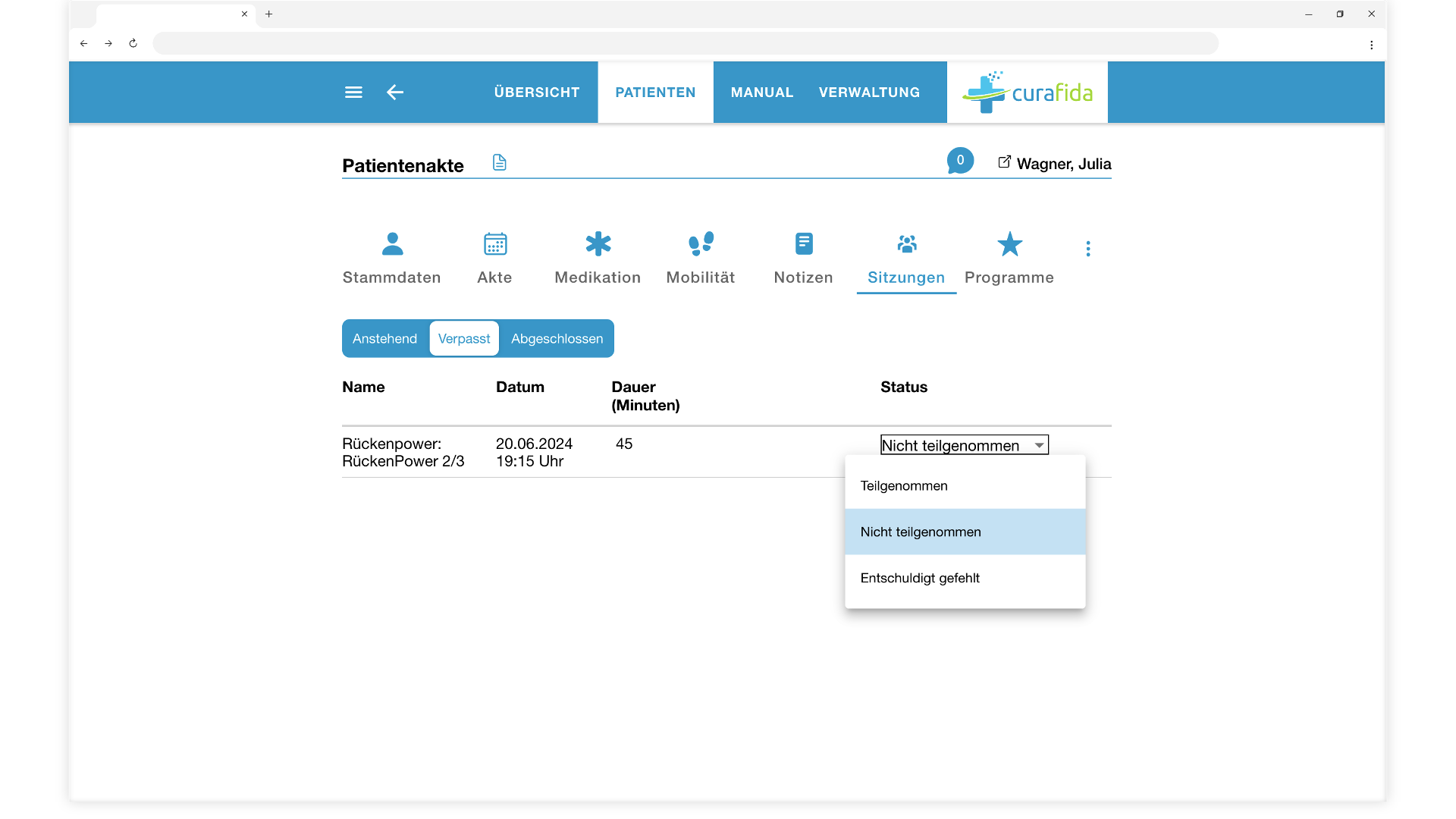
Task: Click the Sitzungen group icon
Action: 907,243
